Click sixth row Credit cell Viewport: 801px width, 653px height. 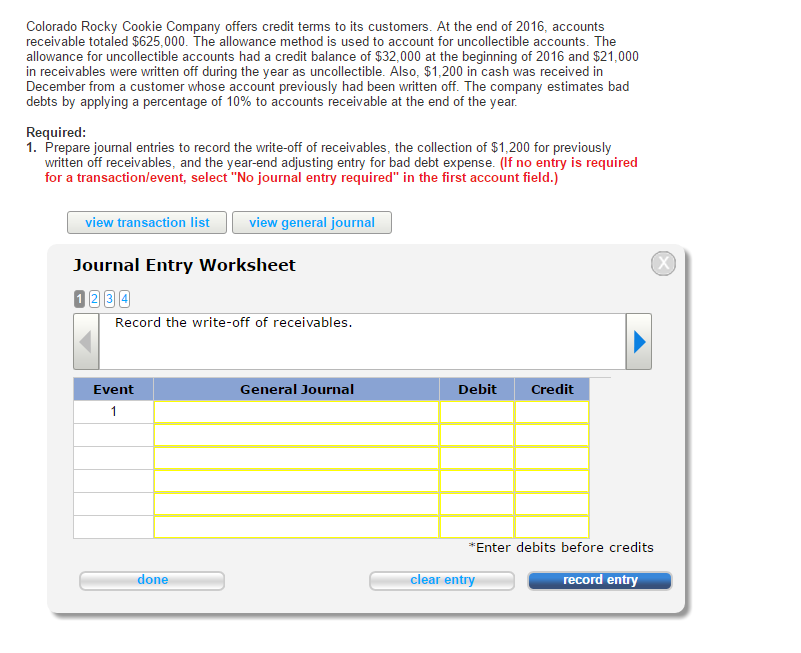point(552,527)
